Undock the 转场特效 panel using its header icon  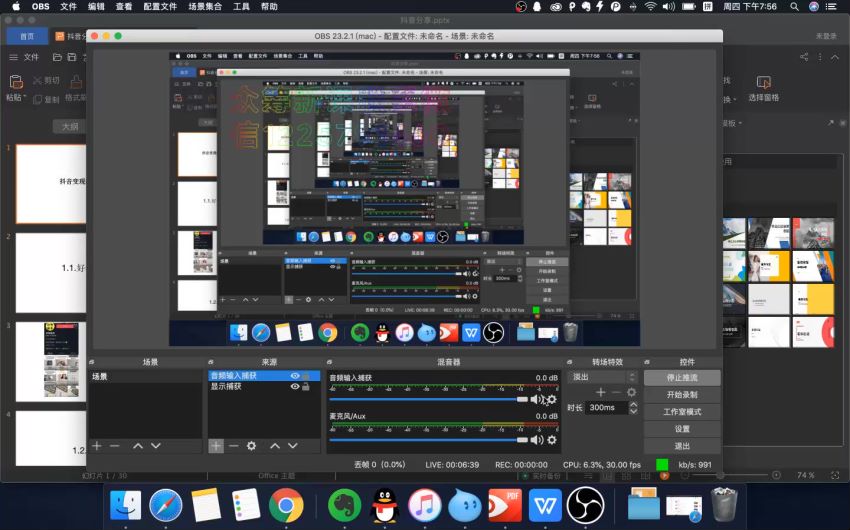[569, 362]
